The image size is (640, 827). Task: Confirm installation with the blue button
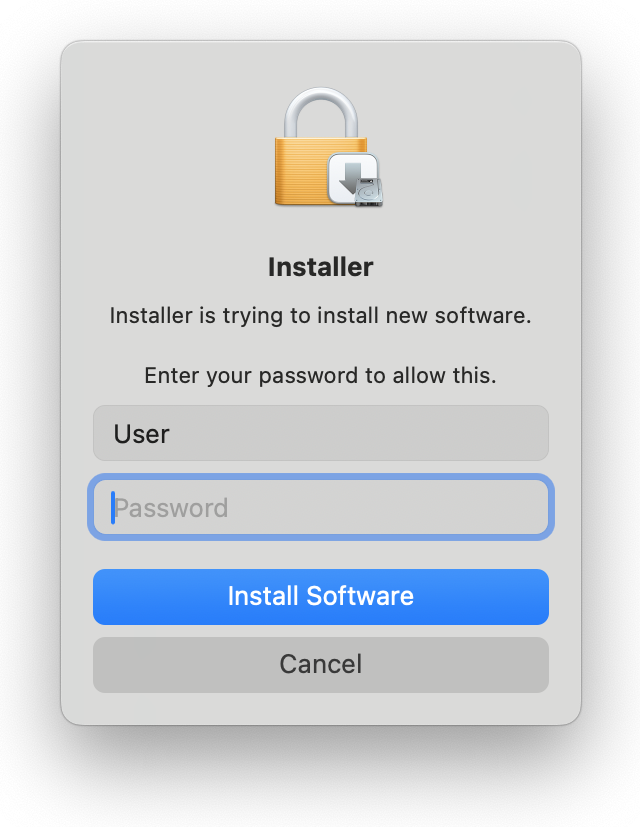click(321, 597)
